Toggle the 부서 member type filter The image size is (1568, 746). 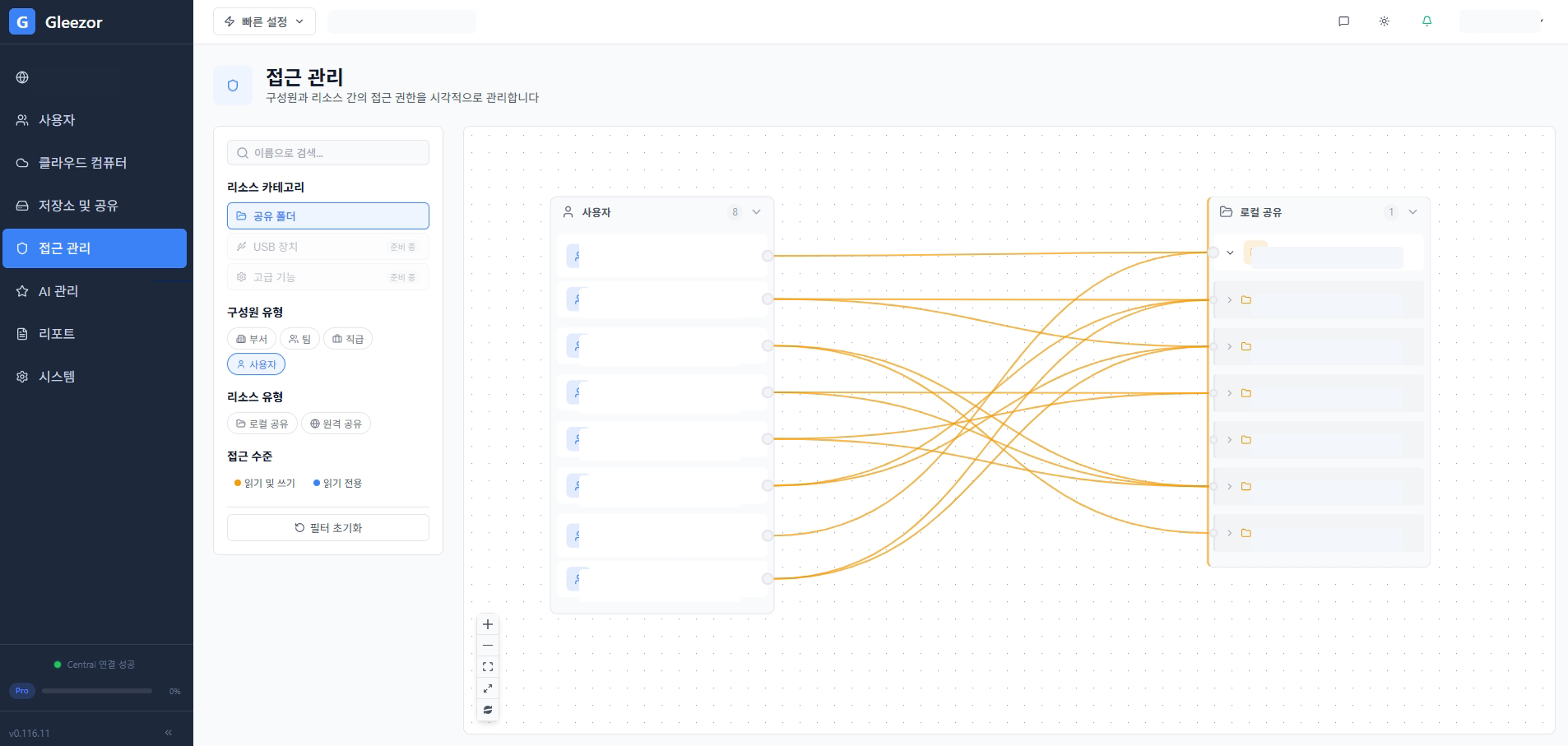click(x=252, y=339)
